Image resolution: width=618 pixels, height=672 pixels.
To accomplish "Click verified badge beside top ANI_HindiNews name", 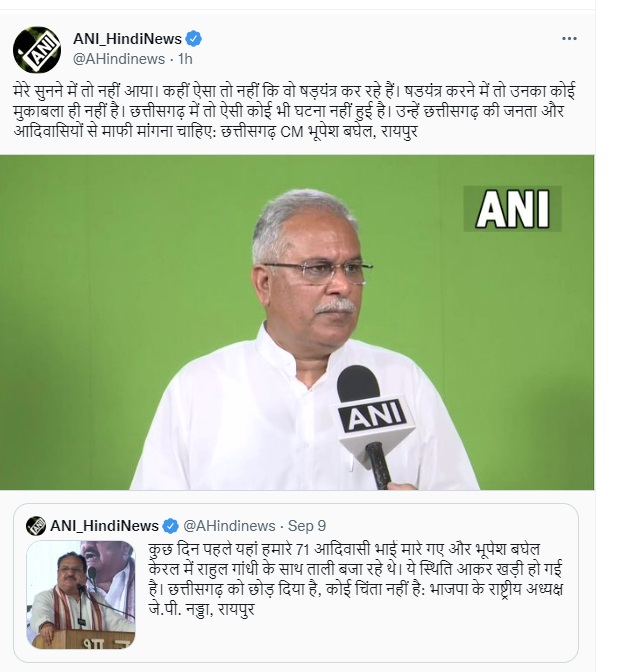I will pos(194,39).
